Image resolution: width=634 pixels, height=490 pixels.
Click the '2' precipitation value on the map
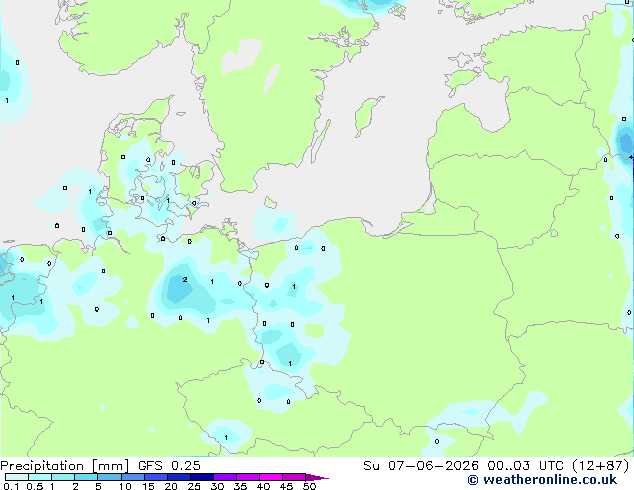click(x=185, y=279)
